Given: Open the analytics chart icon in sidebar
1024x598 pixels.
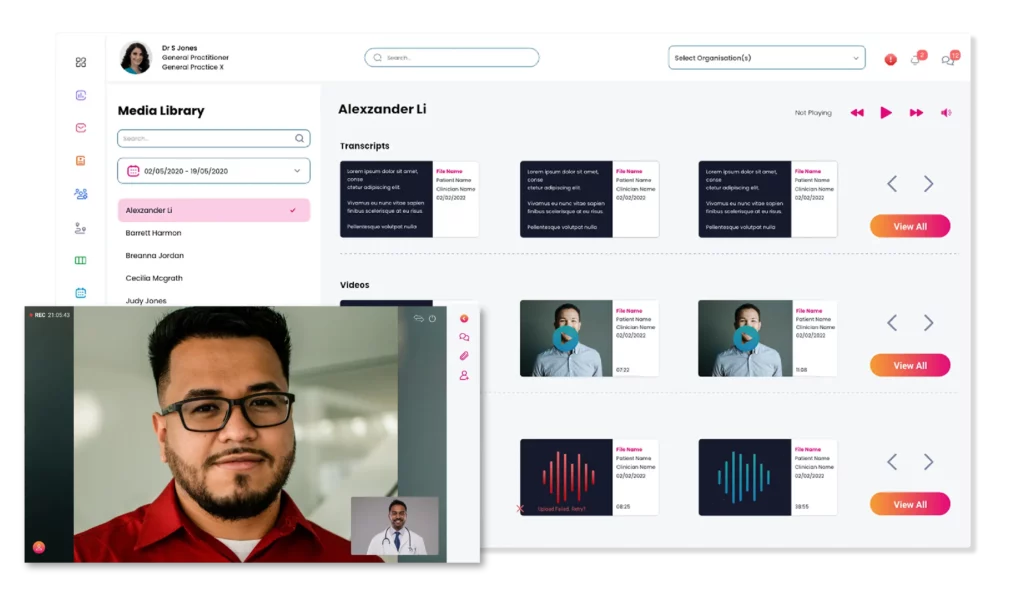Looking at the screenshot, I should point(80,95).
